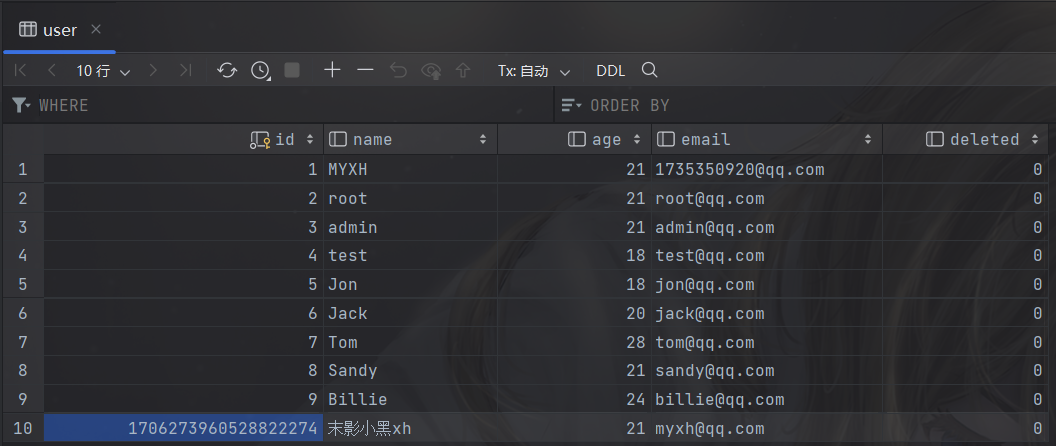Select the MYXH name cell
1056x446 pixels.
(410, 169)
